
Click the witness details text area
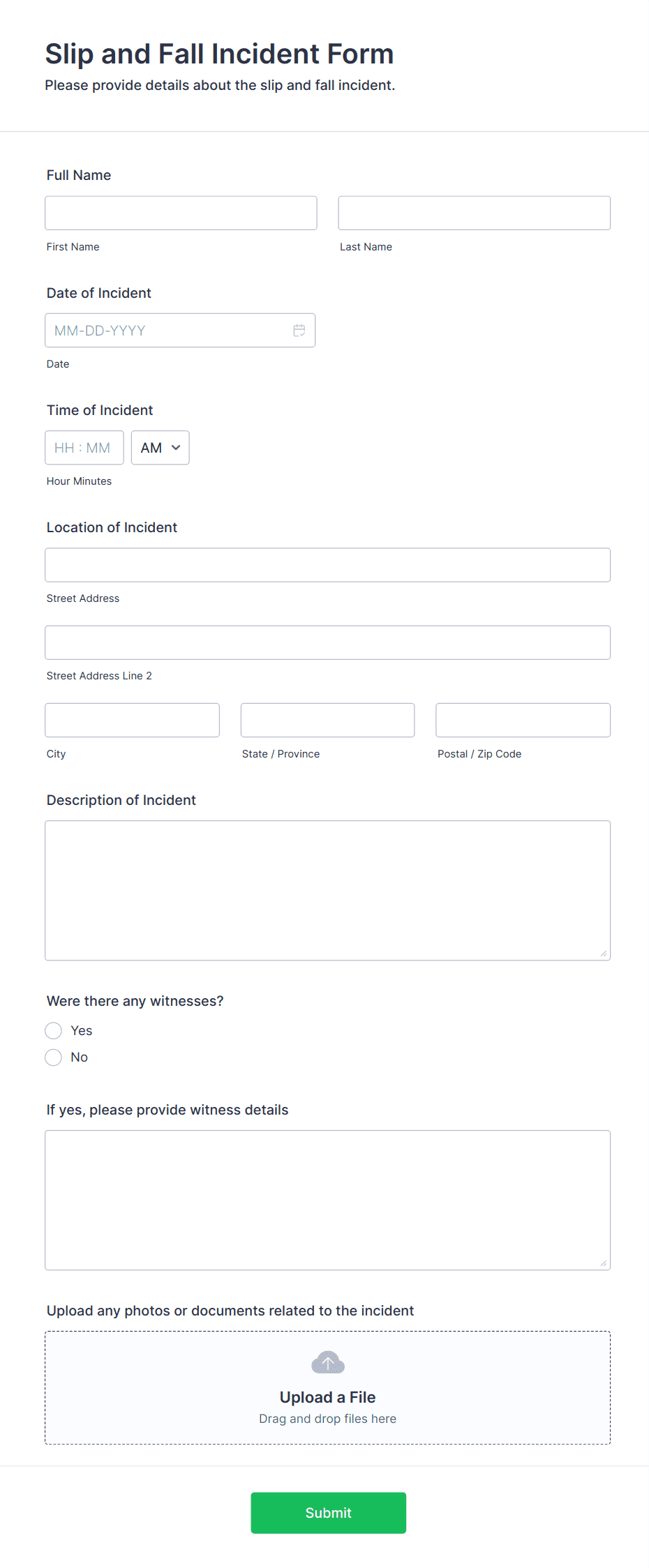[x=327, y=1200]
